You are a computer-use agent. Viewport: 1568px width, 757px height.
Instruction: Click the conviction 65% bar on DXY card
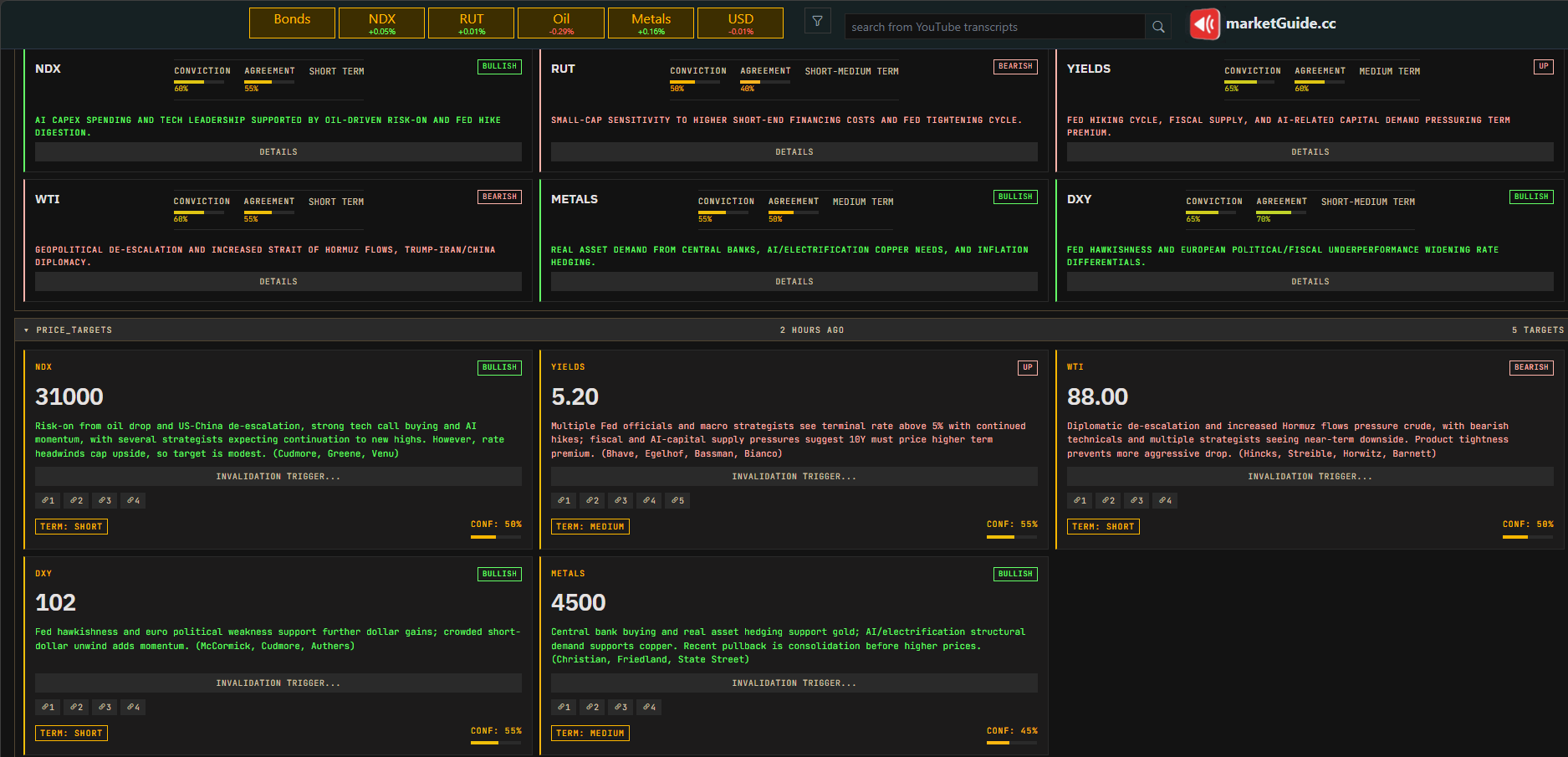[x=1211, y=212]
